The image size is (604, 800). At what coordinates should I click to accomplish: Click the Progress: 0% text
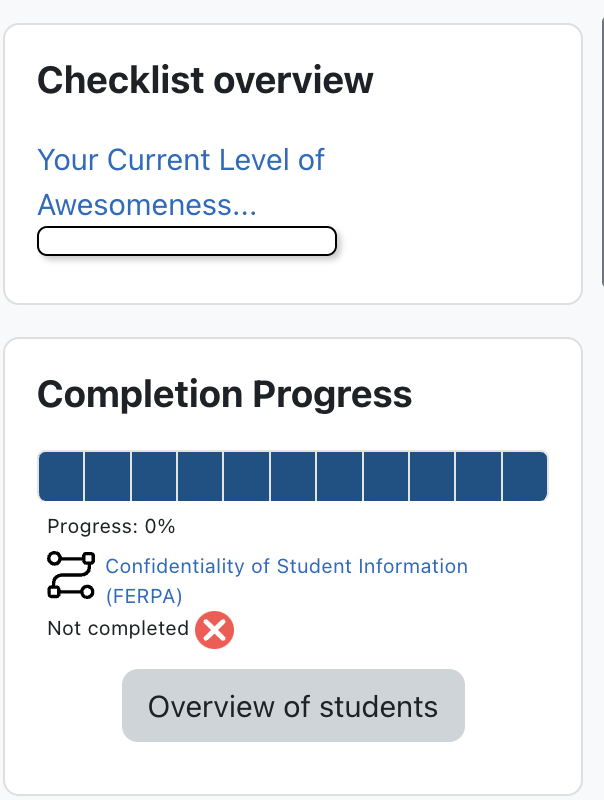click(x=111, y=526)
